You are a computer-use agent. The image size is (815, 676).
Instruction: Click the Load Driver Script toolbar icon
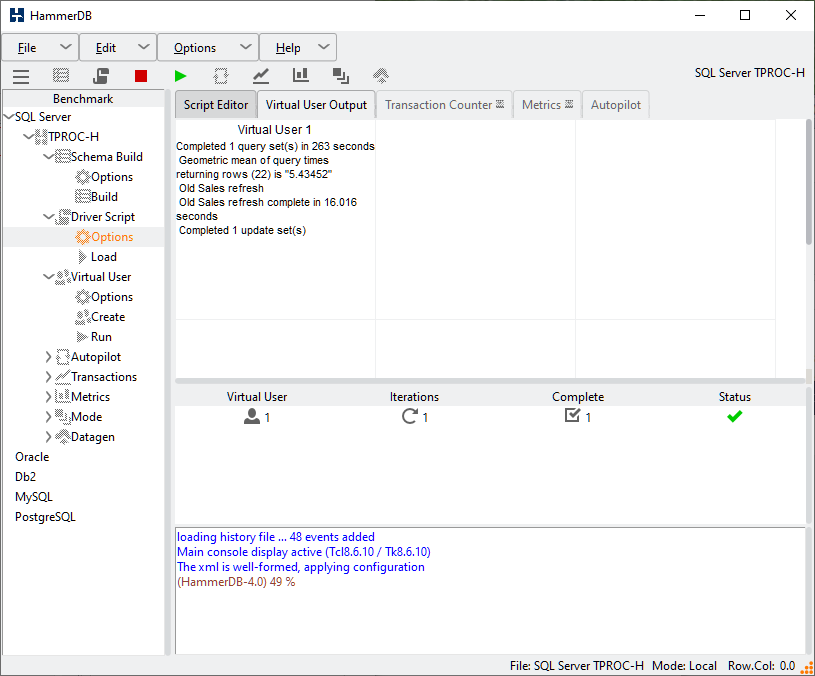[x=101, y=76]
